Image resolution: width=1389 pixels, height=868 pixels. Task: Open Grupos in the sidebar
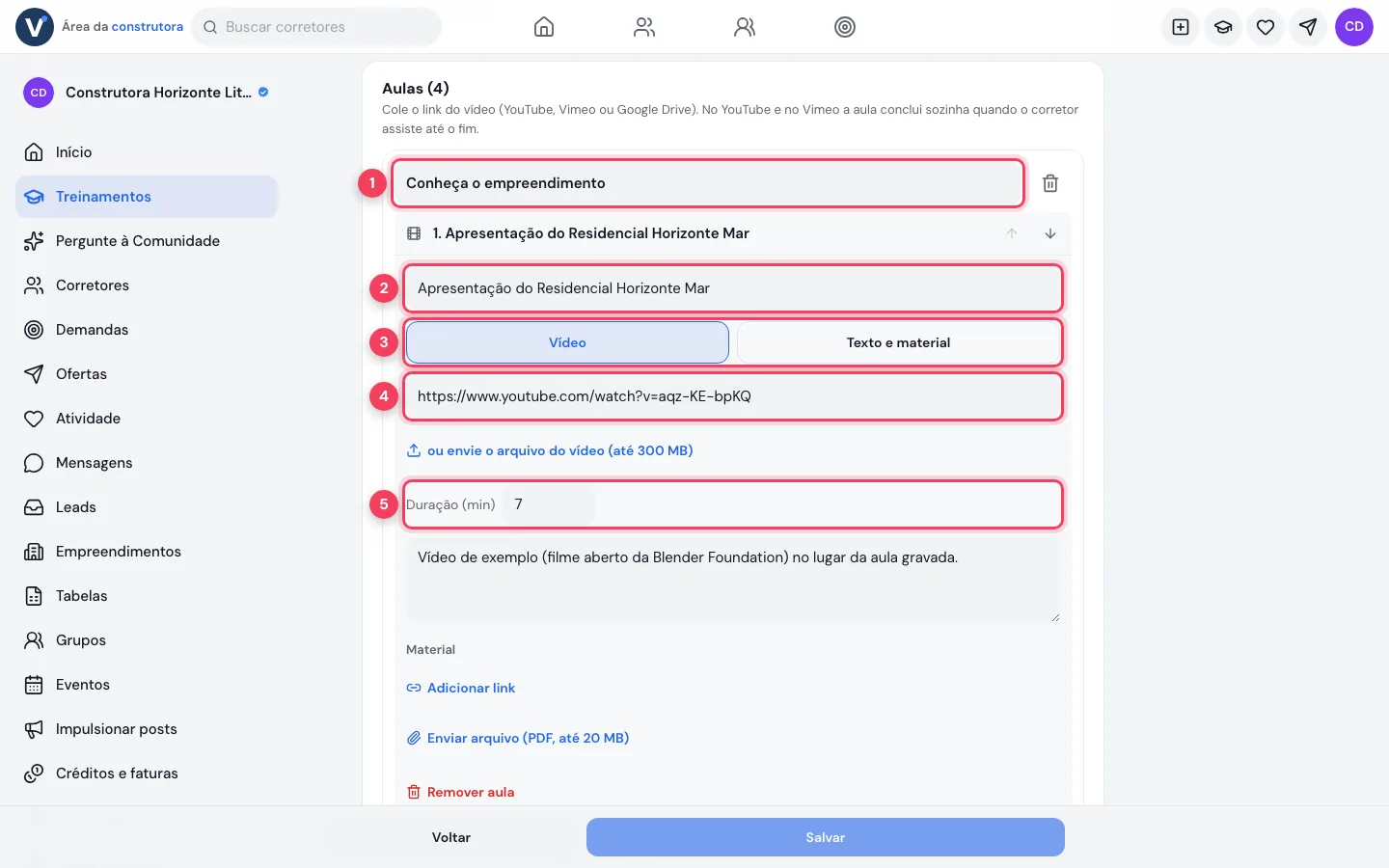click(147, 640)
